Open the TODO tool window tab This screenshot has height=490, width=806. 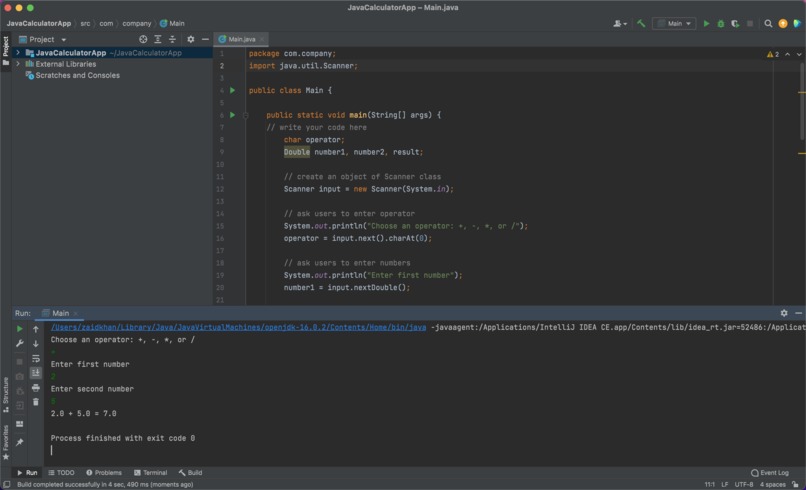pos(61,473)
